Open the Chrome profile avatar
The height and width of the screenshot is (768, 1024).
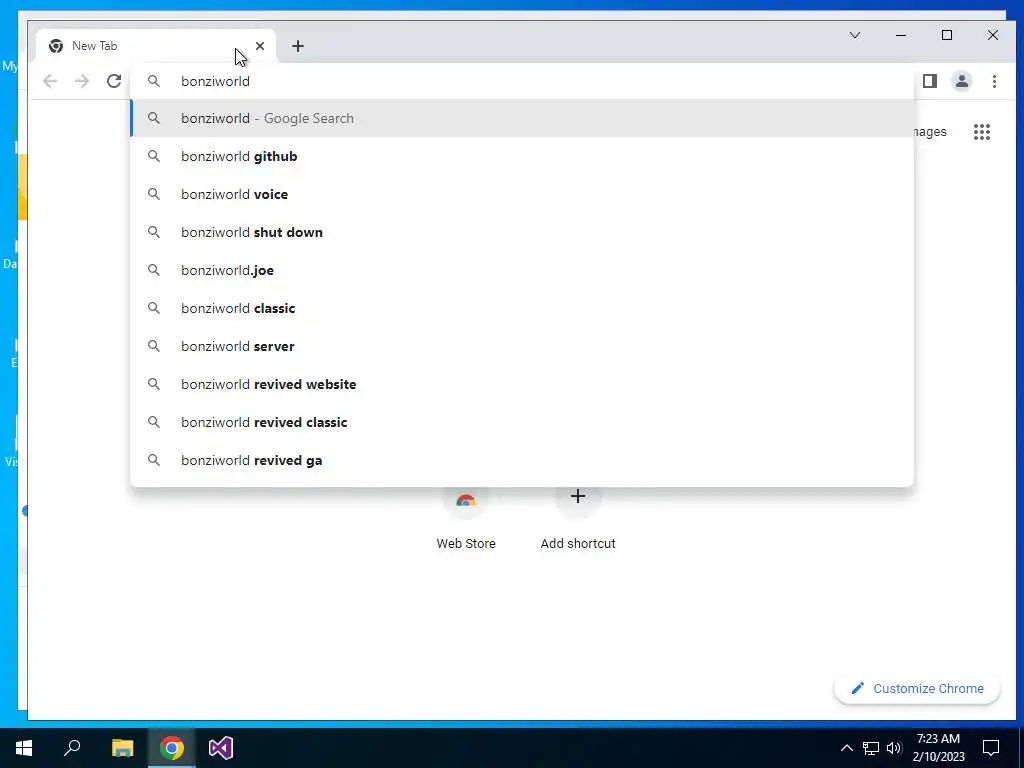(x=962, y=81)
